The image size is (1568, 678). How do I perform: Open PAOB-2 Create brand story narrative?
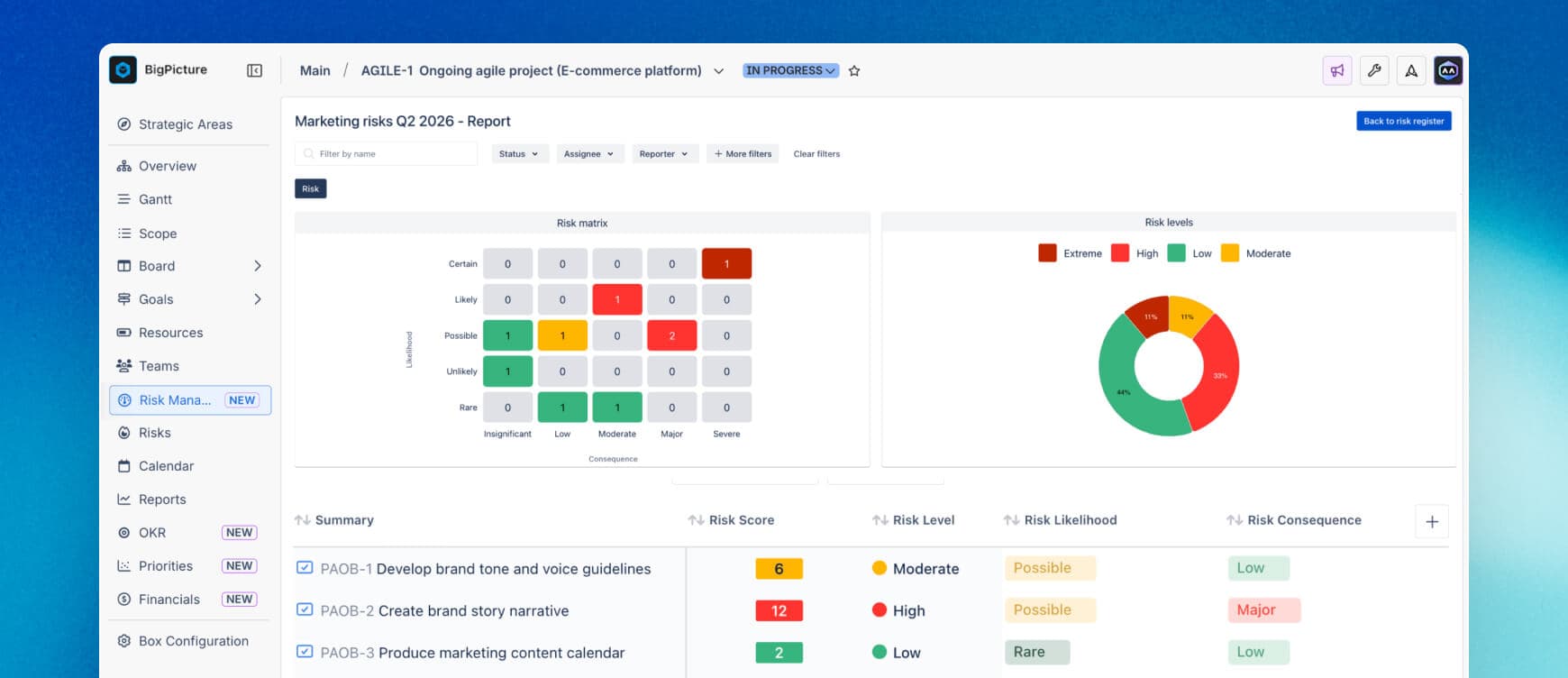click(x=444, y=610)
